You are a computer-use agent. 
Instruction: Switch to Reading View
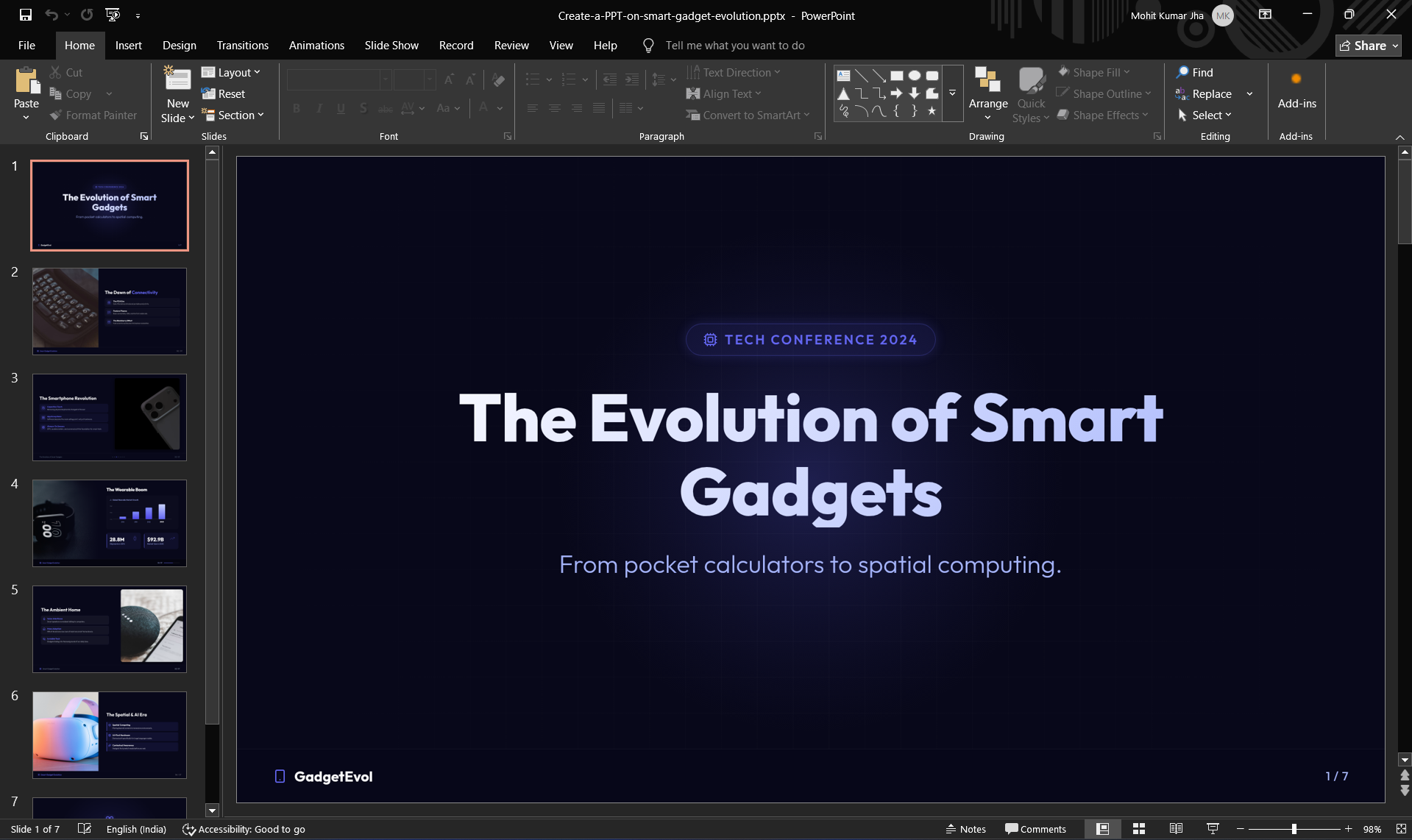pyautogui.click(x=1176, y=829)
